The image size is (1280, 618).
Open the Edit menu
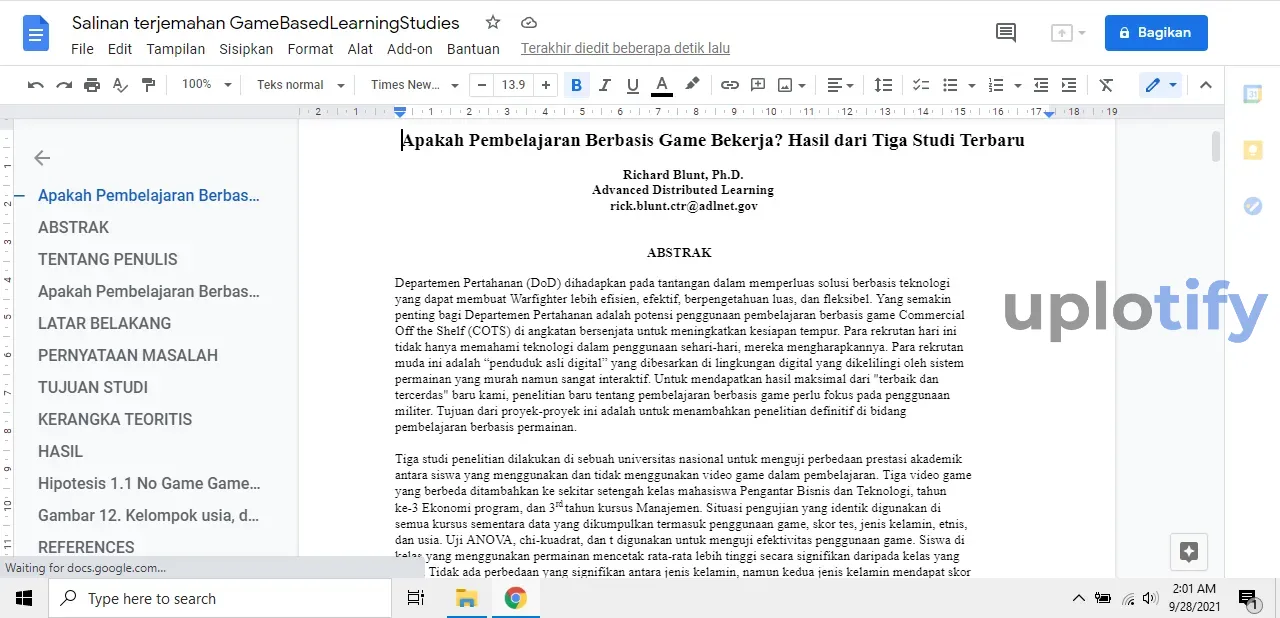click(x=120, y=48)
